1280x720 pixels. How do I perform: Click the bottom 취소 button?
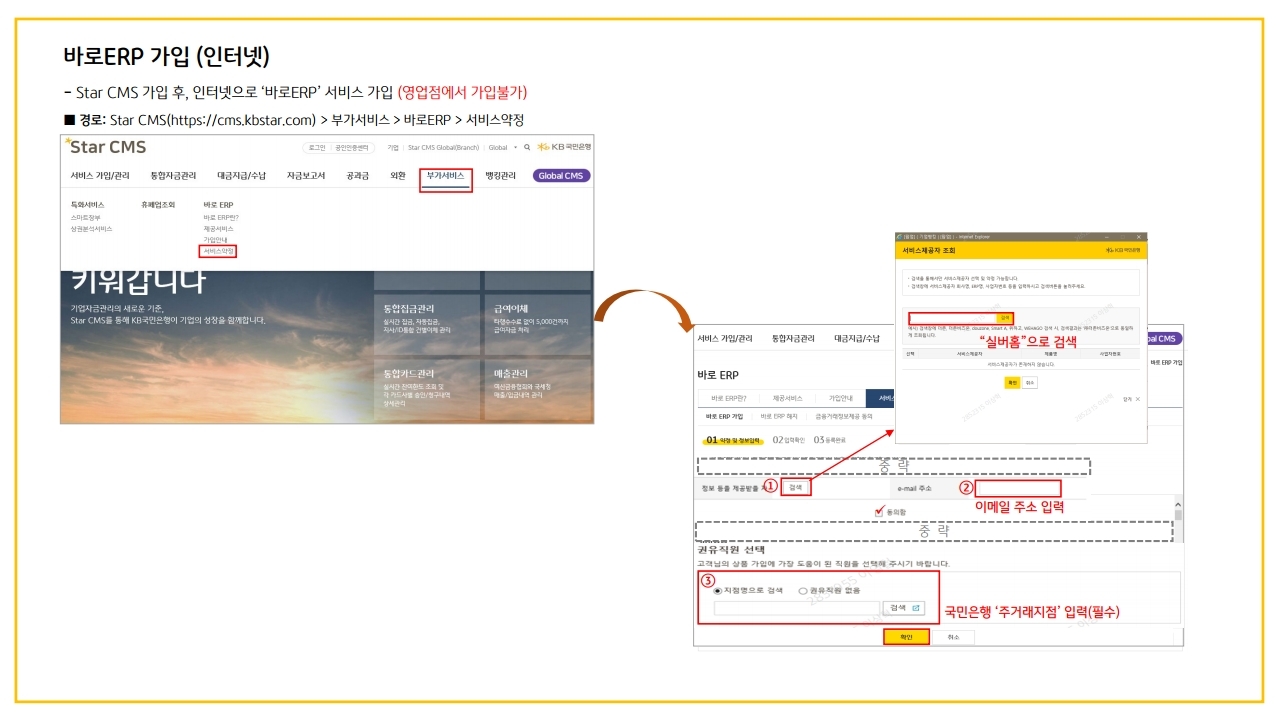[953, 637]
